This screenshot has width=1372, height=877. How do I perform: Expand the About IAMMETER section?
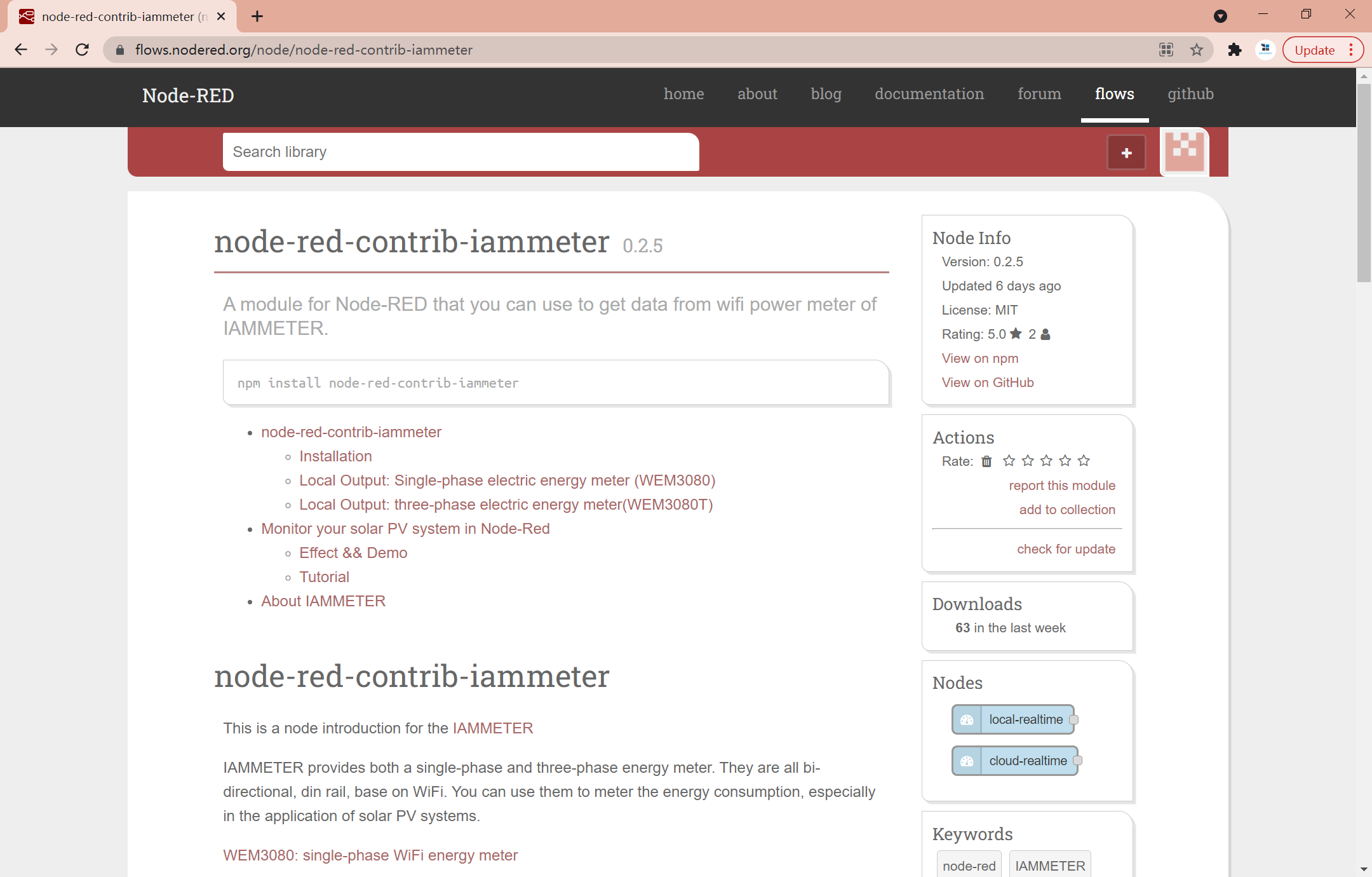[x=323, y=601]
